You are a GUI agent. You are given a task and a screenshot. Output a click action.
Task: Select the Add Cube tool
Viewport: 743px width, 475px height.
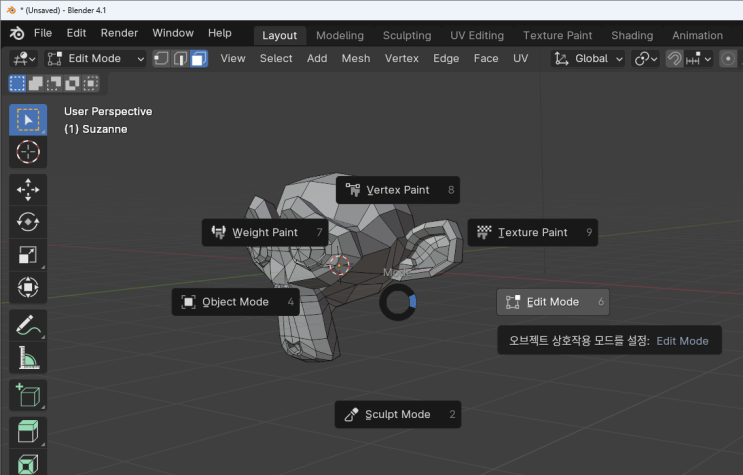(28, 395)
